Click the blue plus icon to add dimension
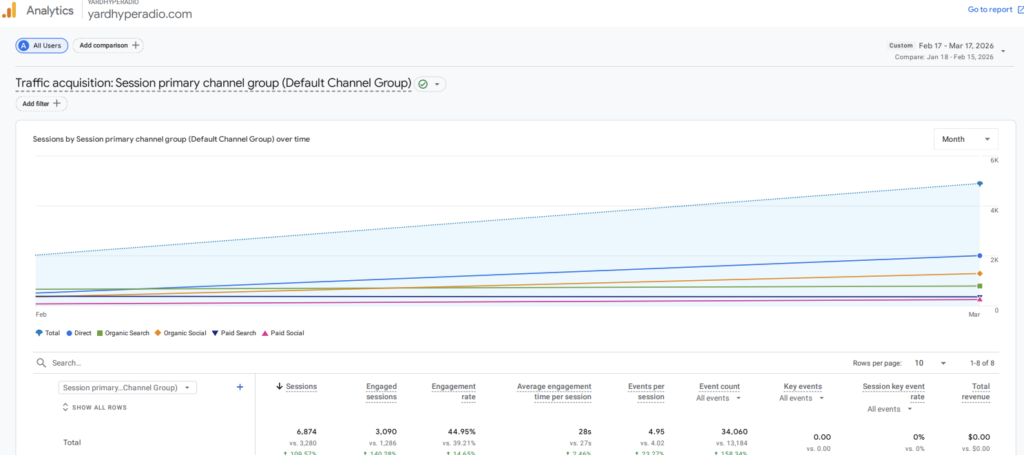 [240, 387]
